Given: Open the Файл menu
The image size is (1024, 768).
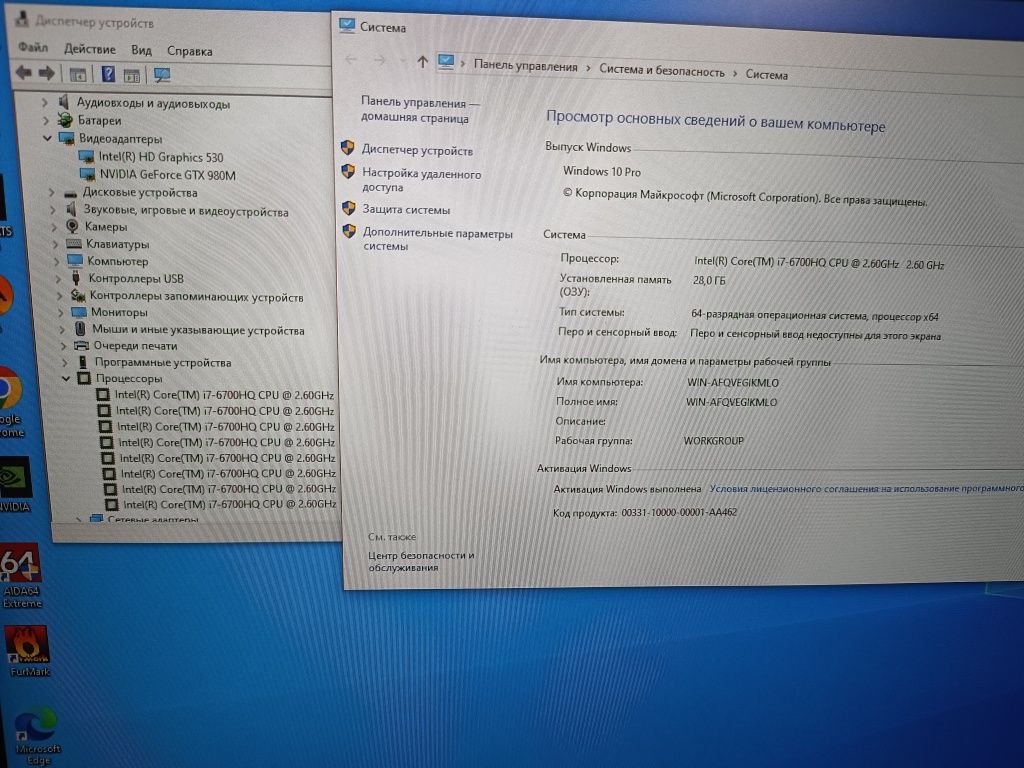Looking at the screenshot, I should [33, 47].
